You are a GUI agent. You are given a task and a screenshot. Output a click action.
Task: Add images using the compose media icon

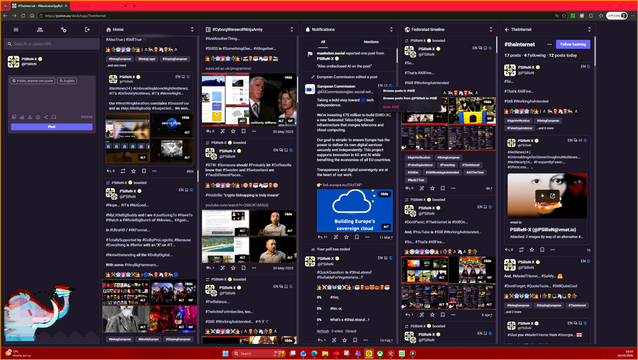pos(14,117)
